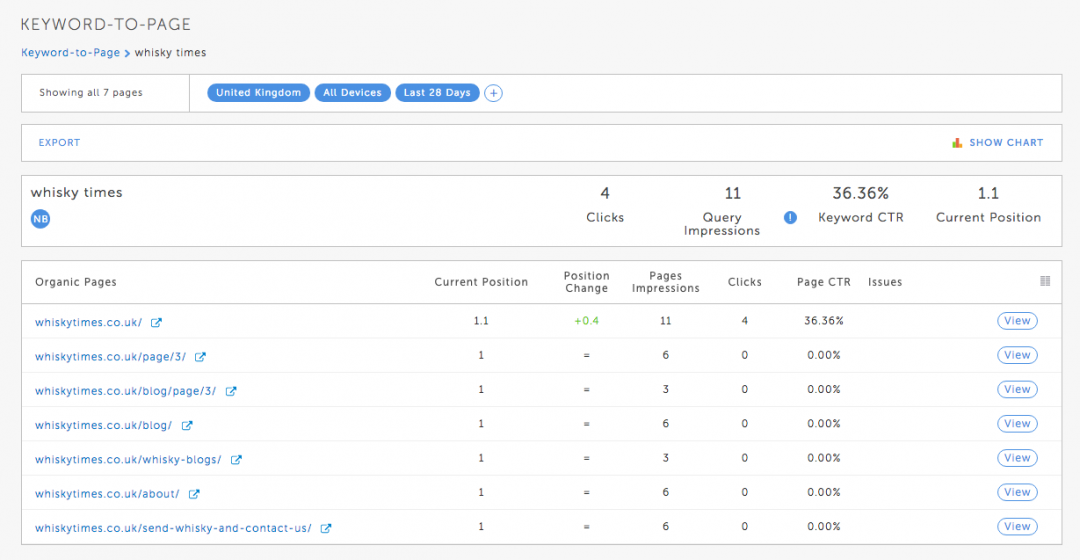Open the whiskytimes.co.uk/page/3/ link

coord(110,357)
